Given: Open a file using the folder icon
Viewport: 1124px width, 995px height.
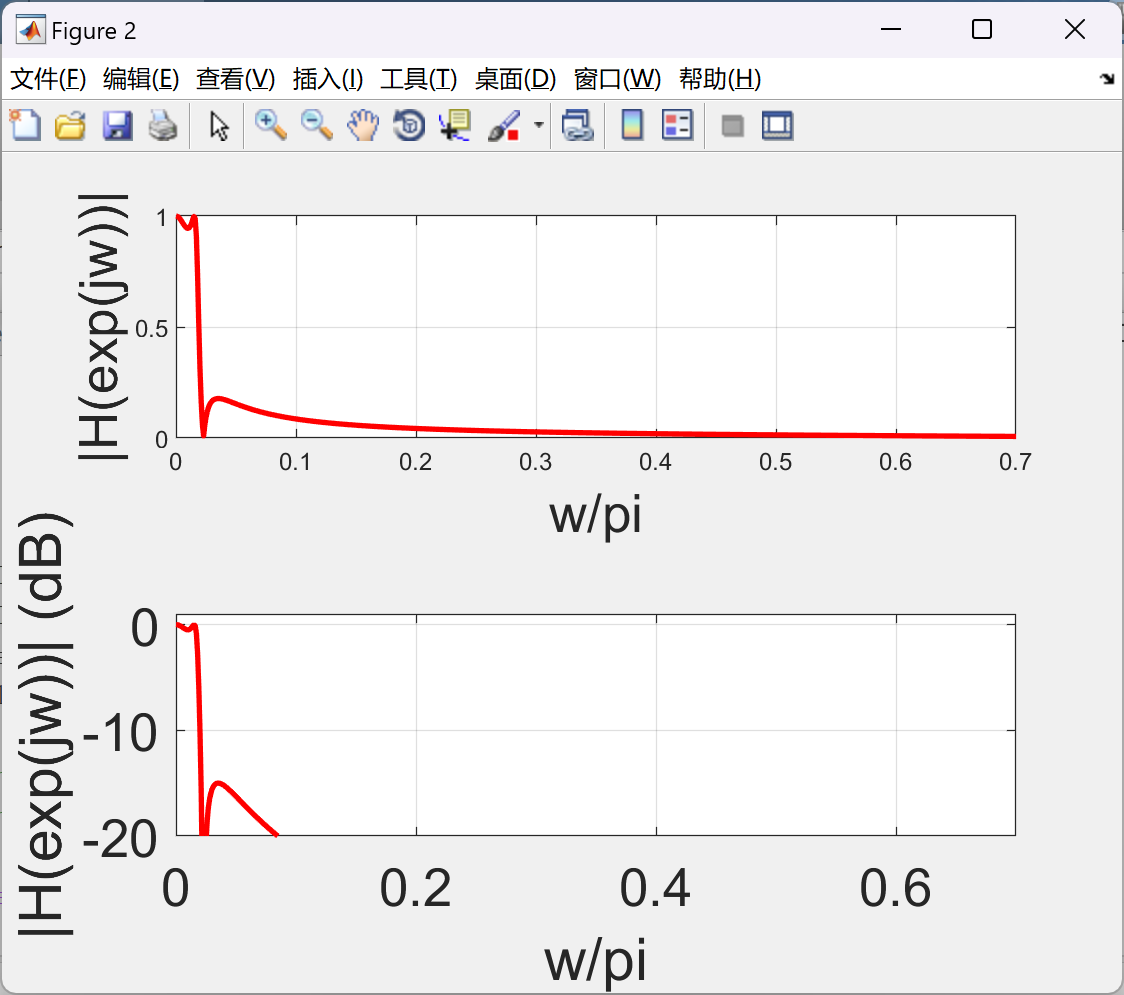Looking at the screenshot, I should click(70, 125).
